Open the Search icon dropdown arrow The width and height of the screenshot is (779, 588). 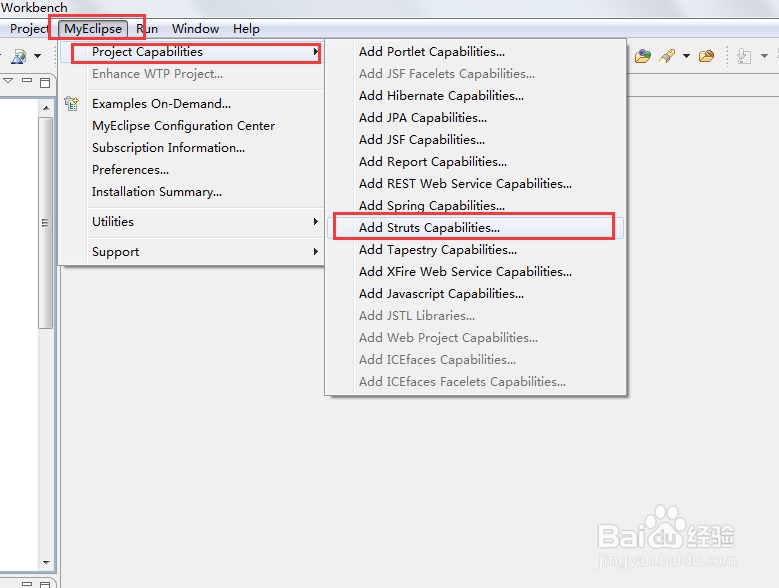686,56
